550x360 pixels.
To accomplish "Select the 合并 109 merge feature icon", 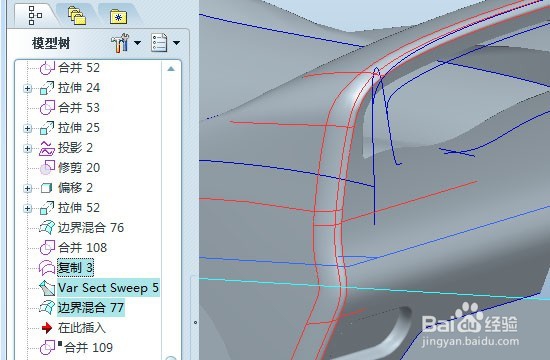I will point(47,348).
